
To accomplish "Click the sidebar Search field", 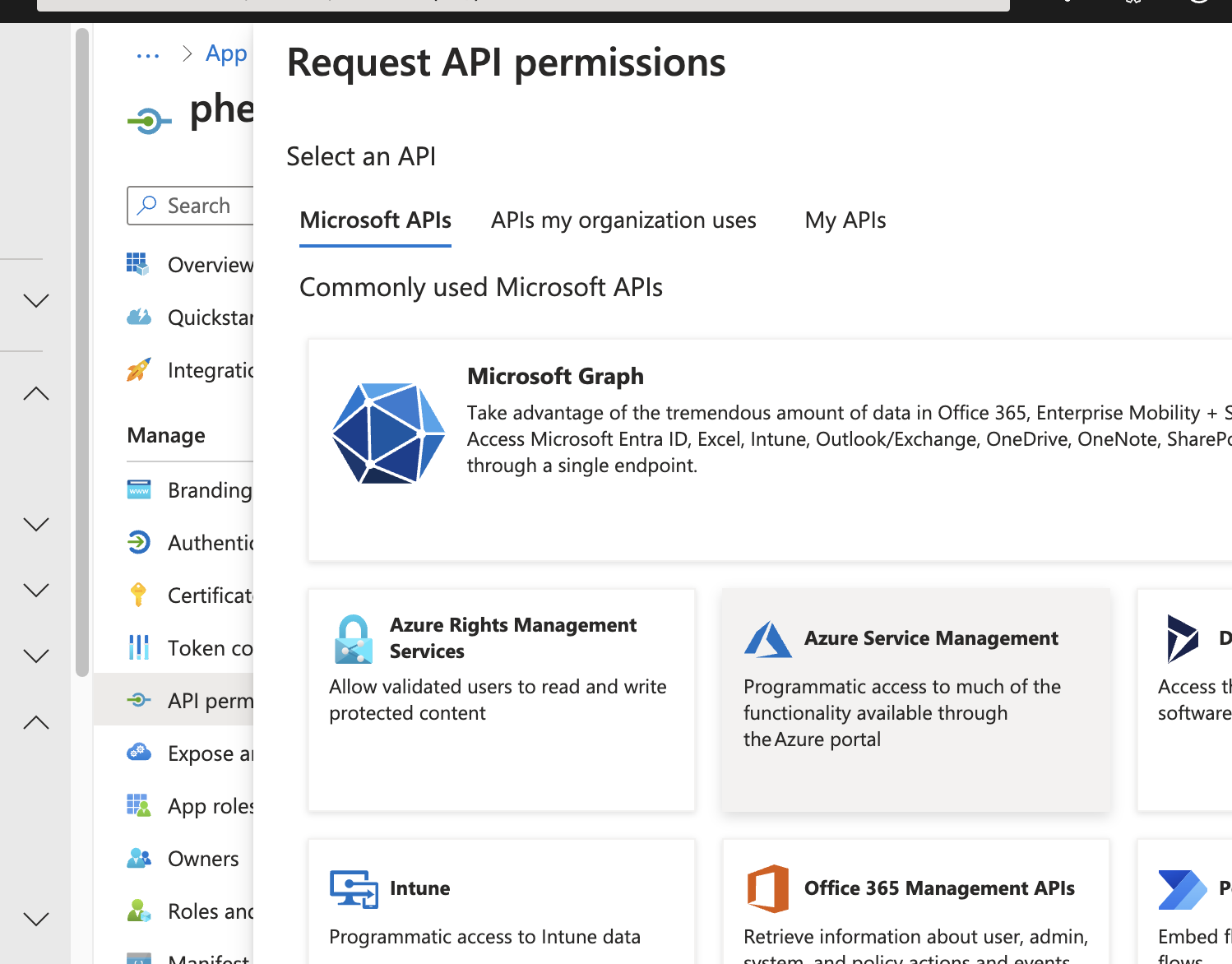I will (x=190, y=205).
